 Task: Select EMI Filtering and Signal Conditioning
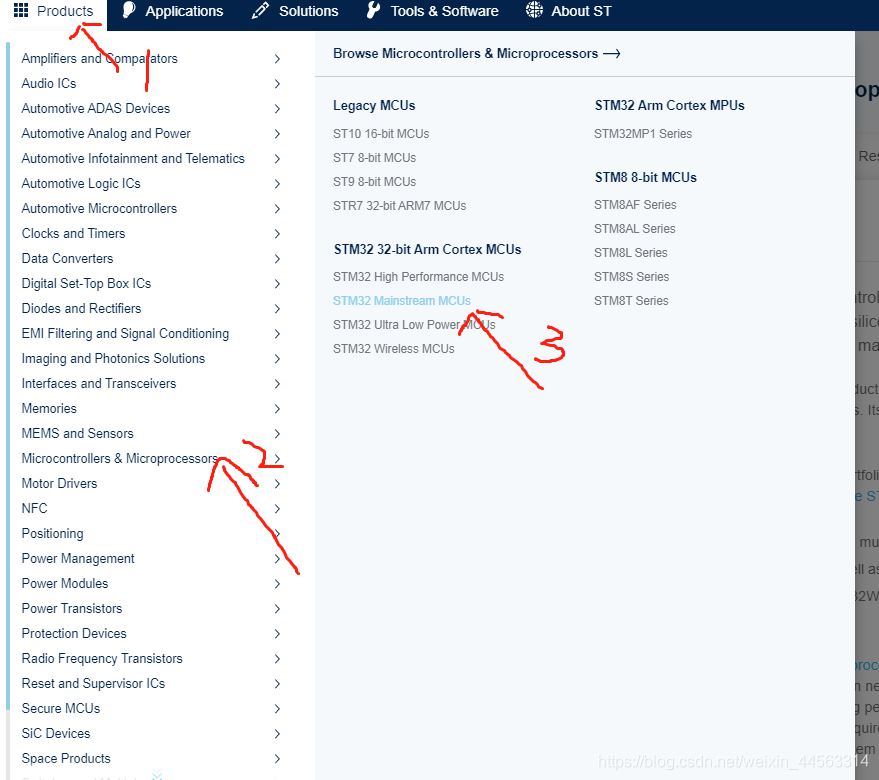tap(125, 334)
